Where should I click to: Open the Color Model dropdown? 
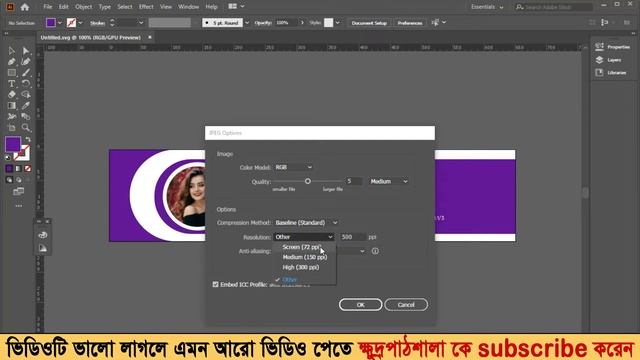[293, 167]
